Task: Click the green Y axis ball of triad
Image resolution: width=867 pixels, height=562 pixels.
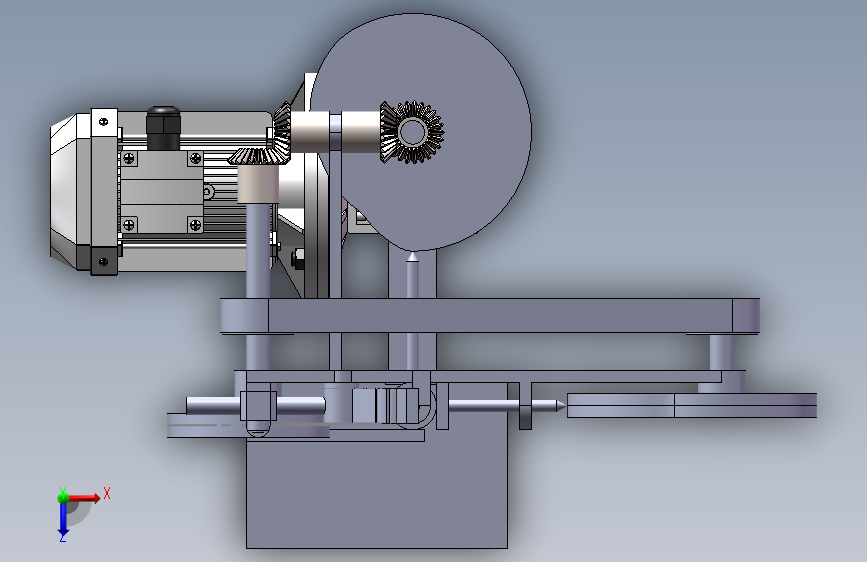Action: coord(64,497)
